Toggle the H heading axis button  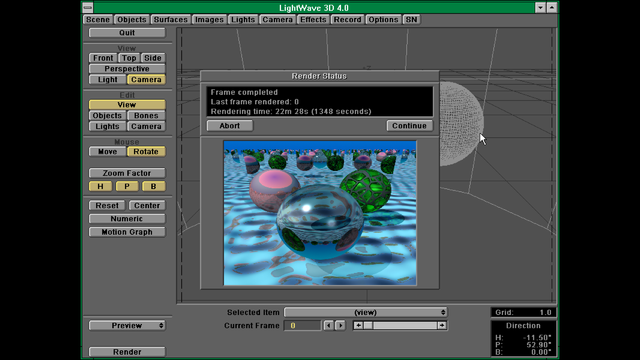pyautogui.click(x=100, y=187)
